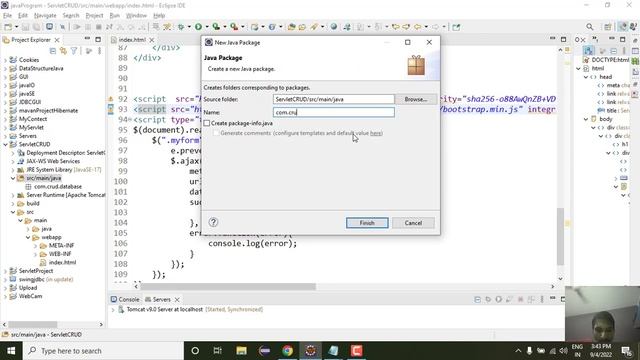
Task: Click the Run green play icon
Action: 198,27
